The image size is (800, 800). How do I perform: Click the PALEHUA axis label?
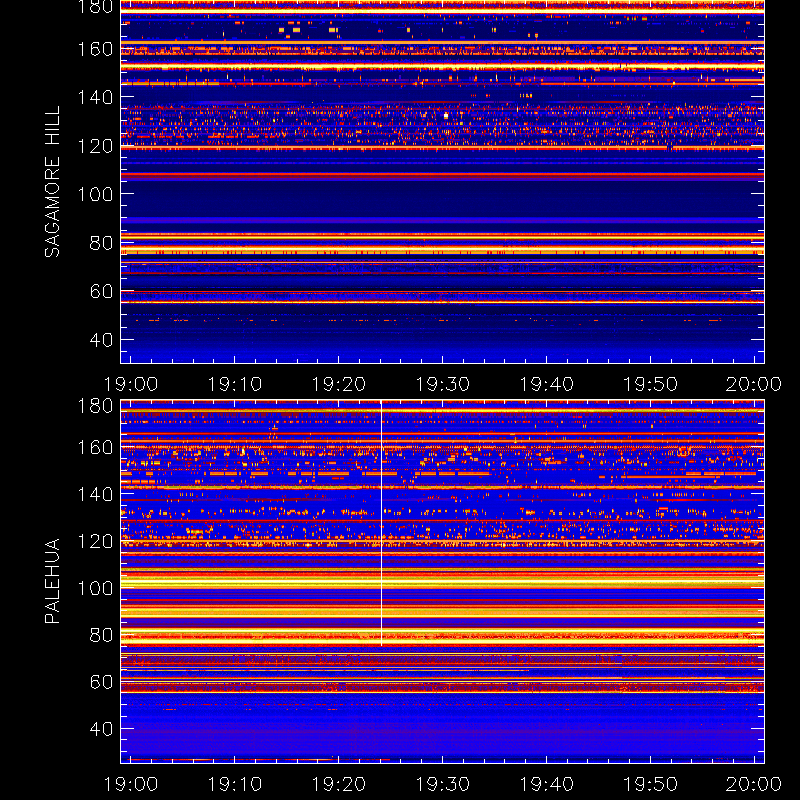point(52,581)
